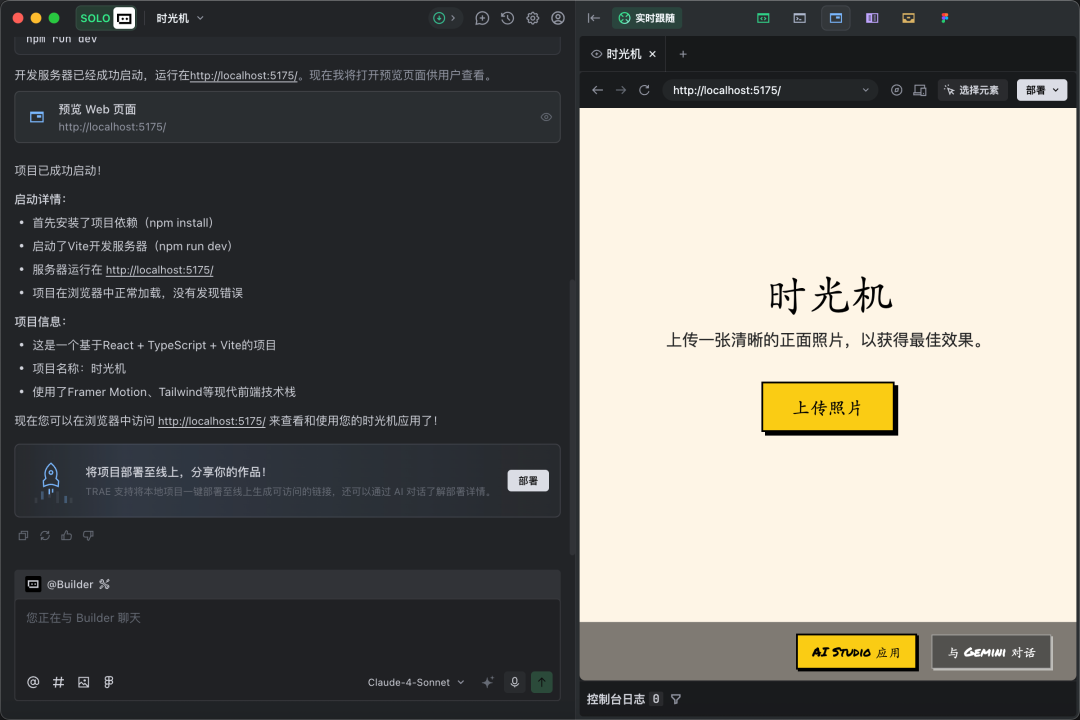Open the Claude-4-Sonnet model dropdown
The image size is (1080, 720).
[416, 682]
